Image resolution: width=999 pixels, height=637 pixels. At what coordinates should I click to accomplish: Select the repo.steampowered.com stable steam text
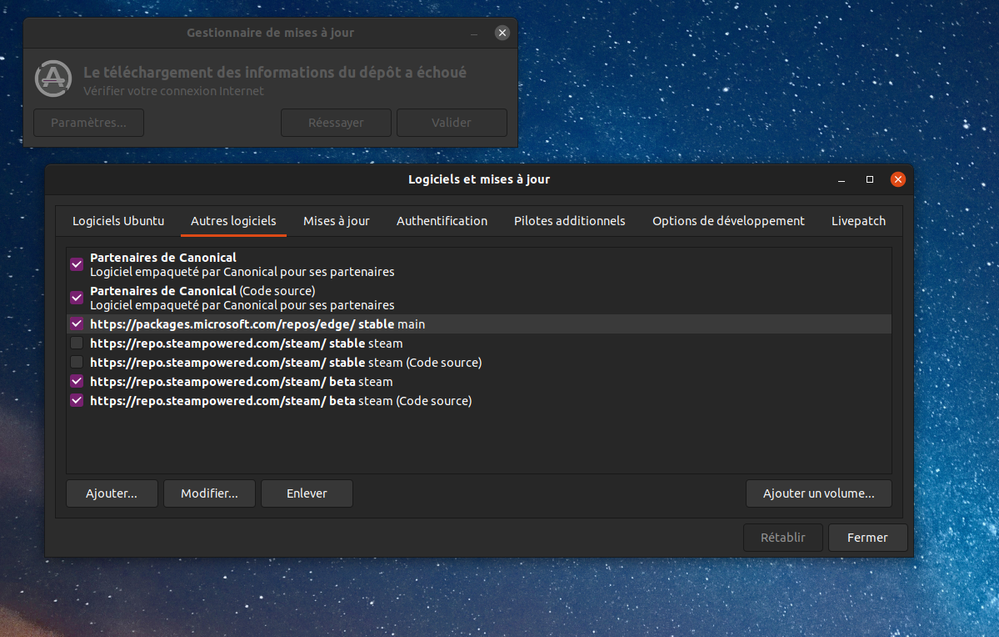(x=246, y=343)
